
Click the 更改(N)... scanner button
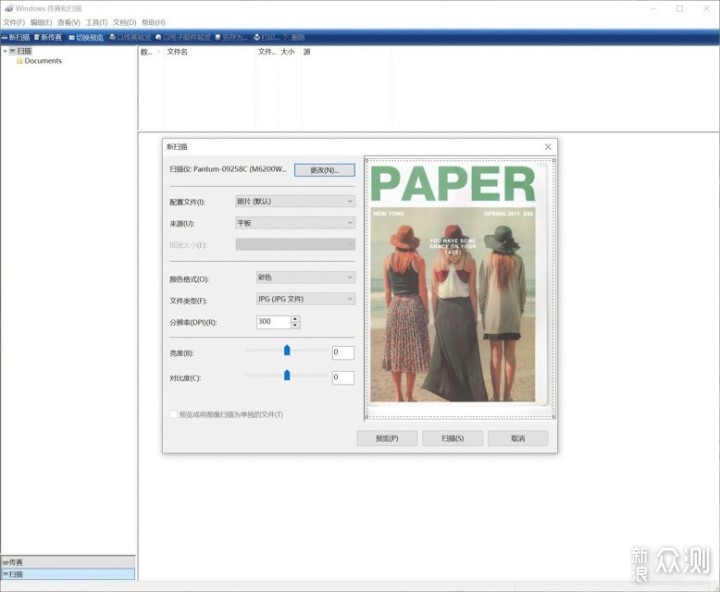[324, 170]
